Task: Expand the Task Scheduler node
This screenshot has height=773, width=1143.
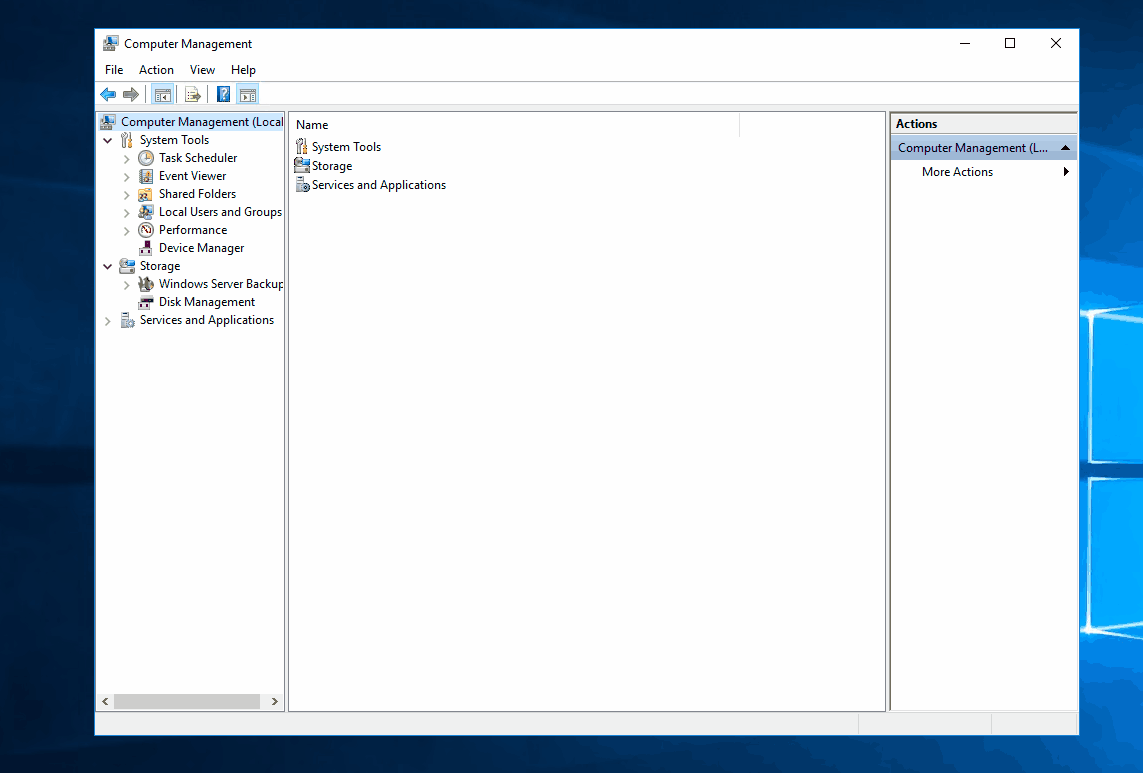Action: [127, 158]
